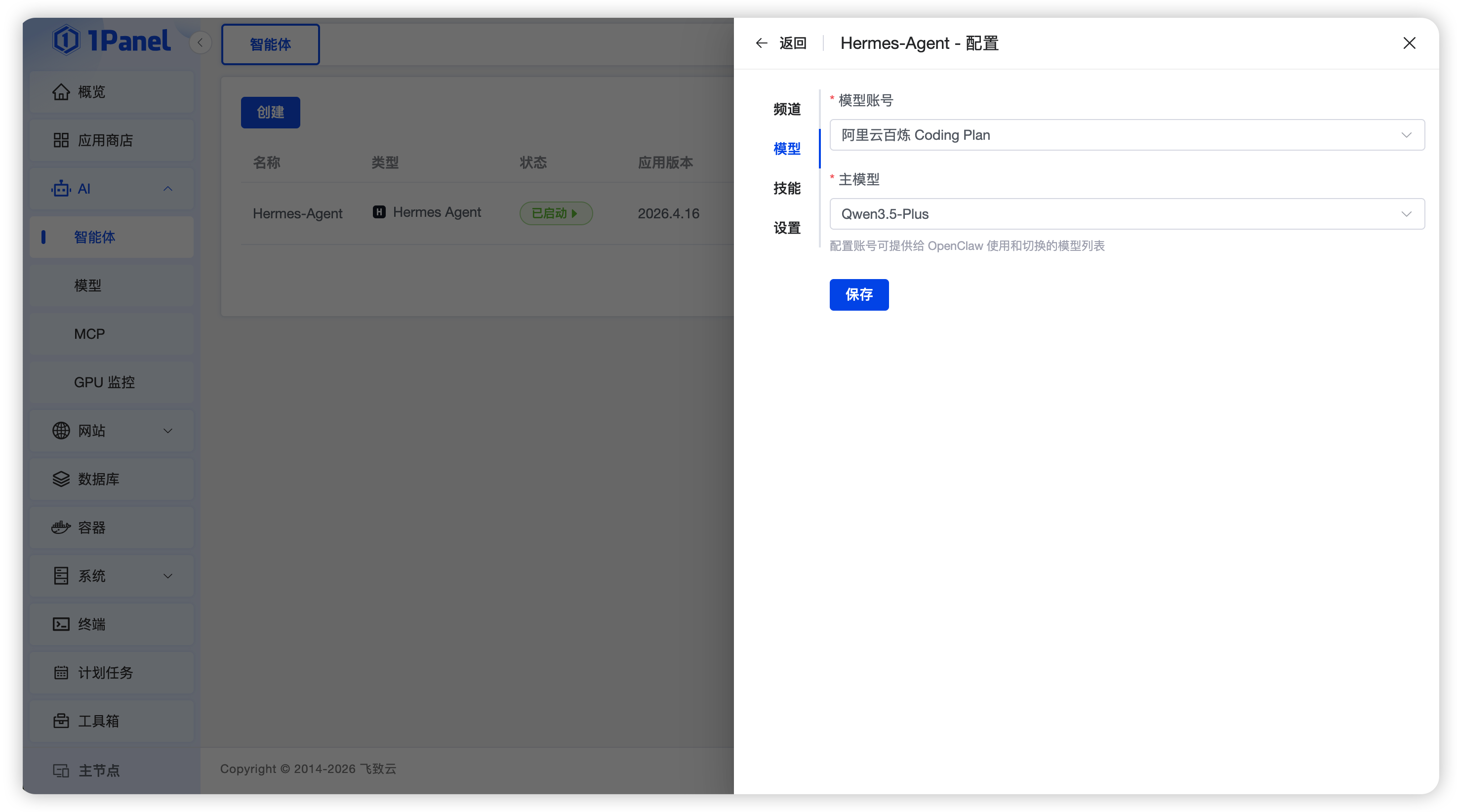
Task: Click the 概览 home icon in sidebar
Action: coord(61,91)
